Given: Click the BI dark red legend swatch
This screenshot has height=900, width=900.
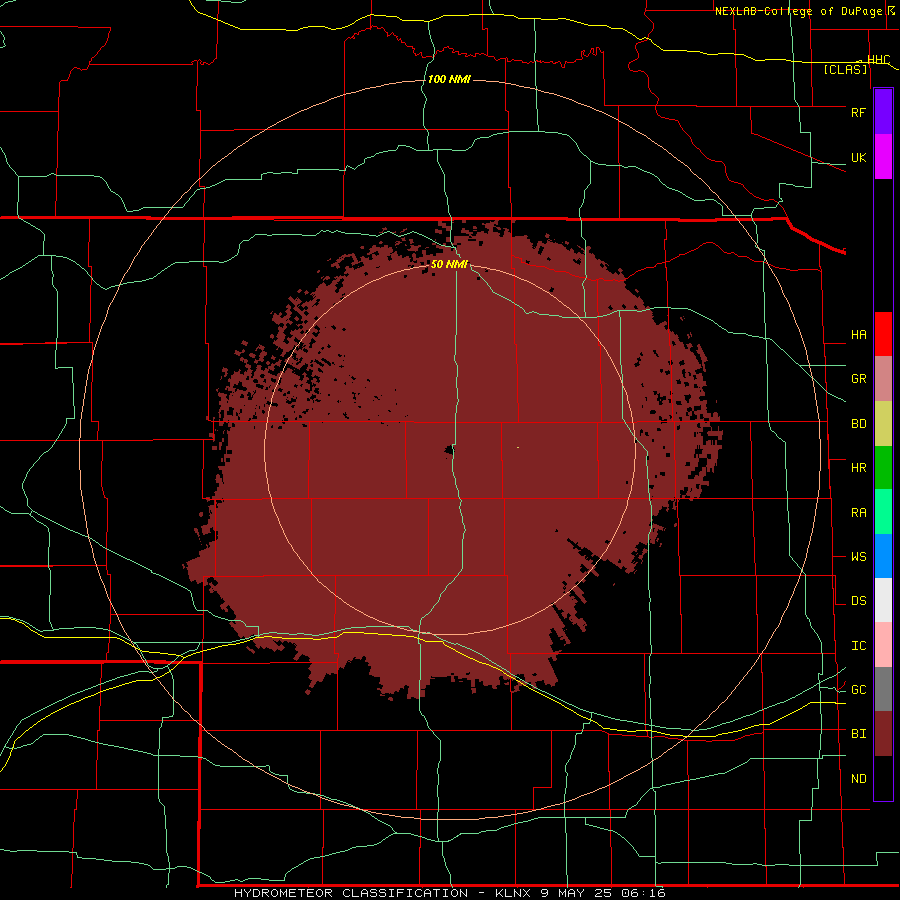Looking at the screenshot, I should point(883,734).
